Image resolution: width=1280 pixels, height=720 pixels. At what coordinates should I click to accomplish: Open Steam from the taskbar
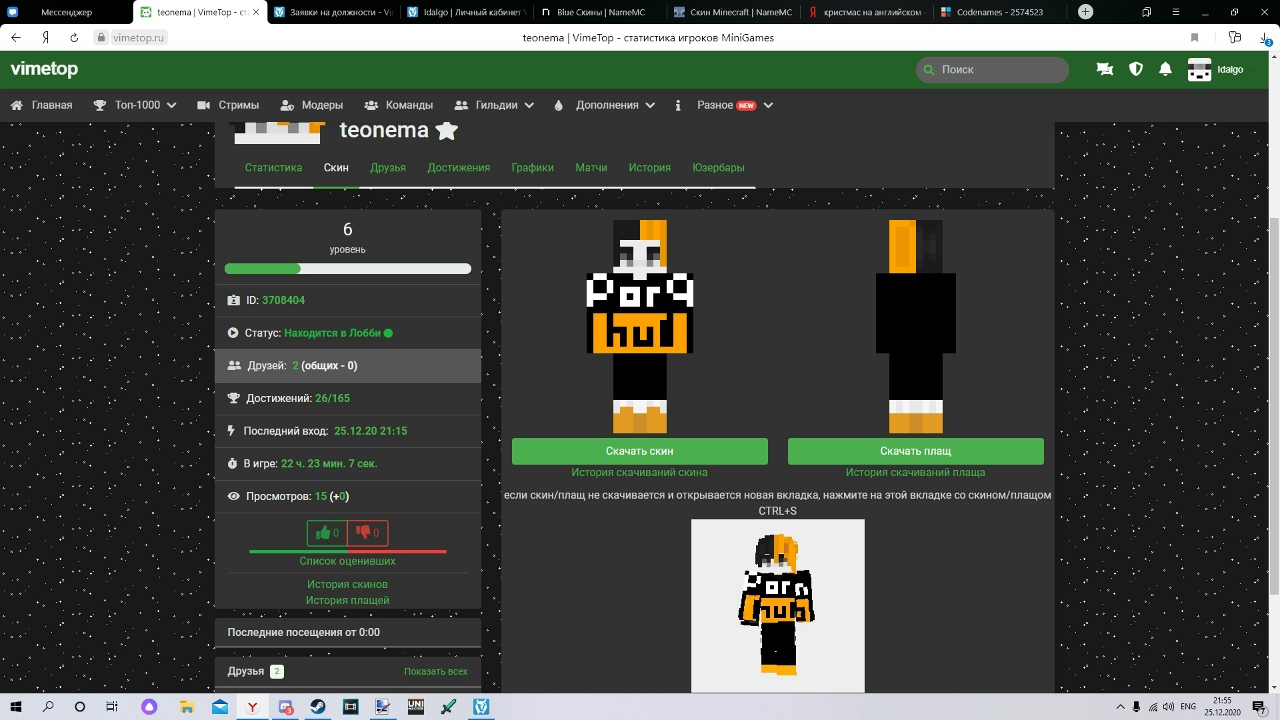tap(317, 706)
